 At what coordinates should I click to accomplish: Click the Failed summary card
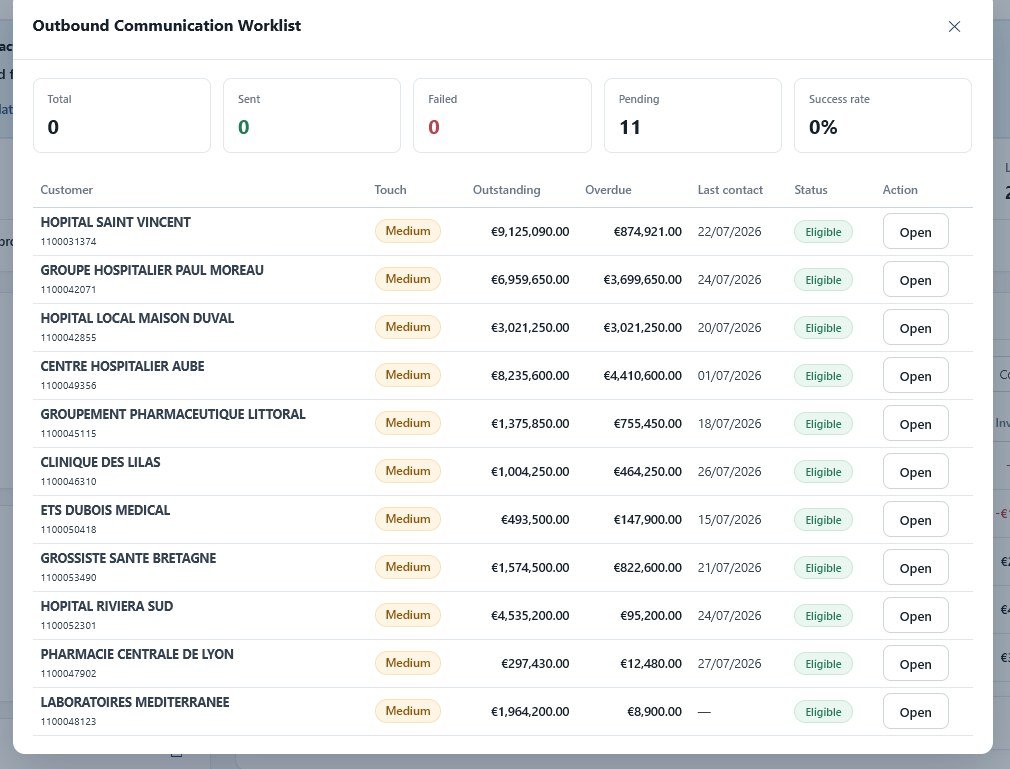click(502, 116)
